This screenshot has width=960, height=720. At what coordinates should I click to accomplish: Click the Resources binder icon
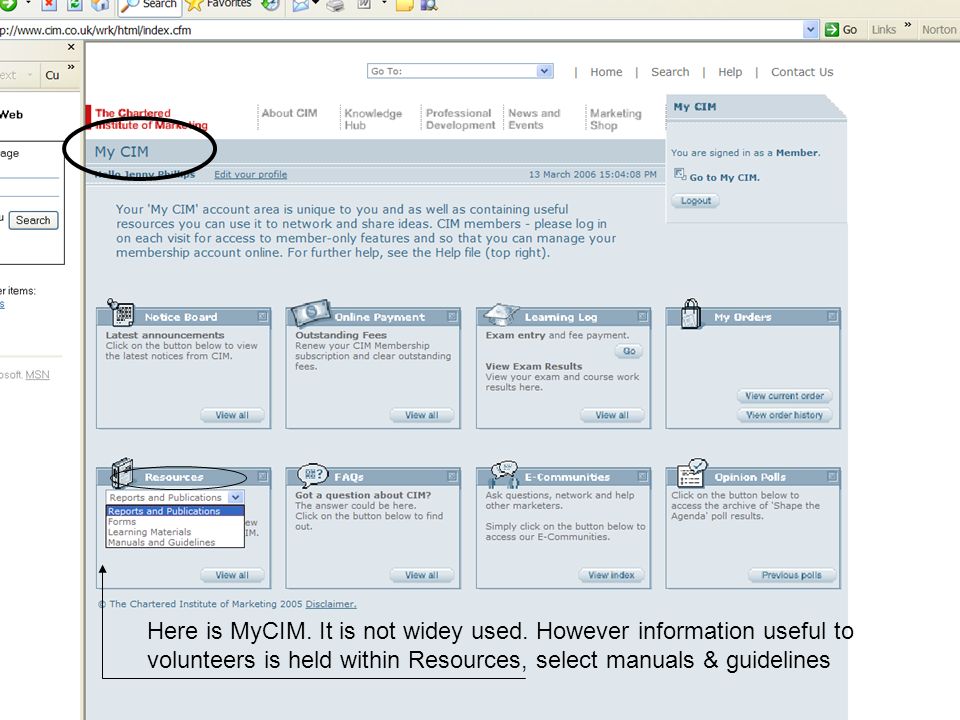tap(122, 473)
